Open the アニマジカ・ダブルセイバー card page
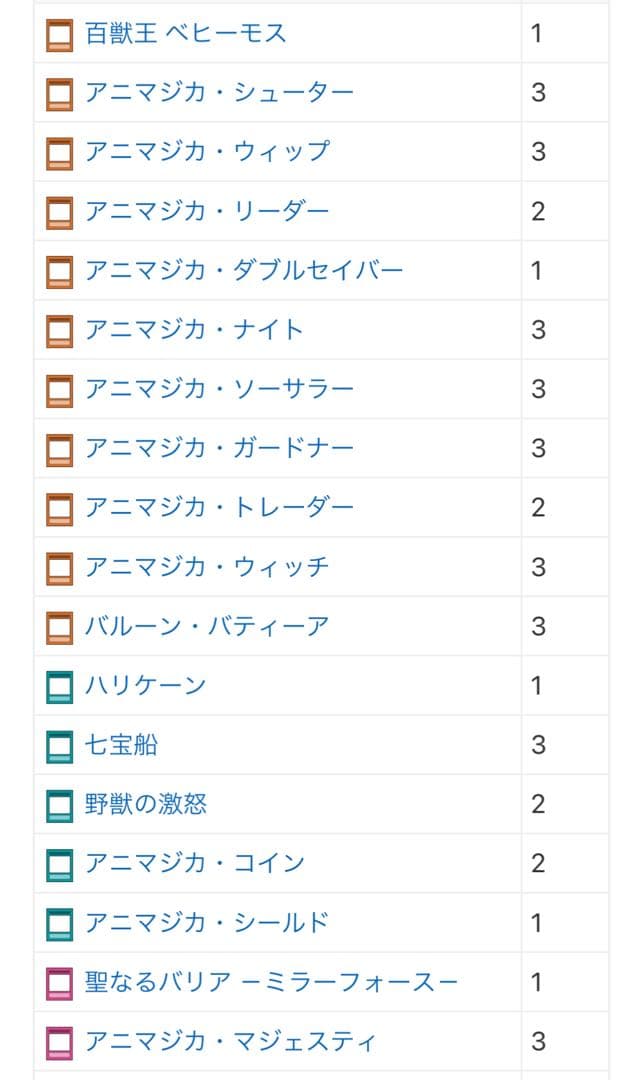 click(x=244, y=270)
